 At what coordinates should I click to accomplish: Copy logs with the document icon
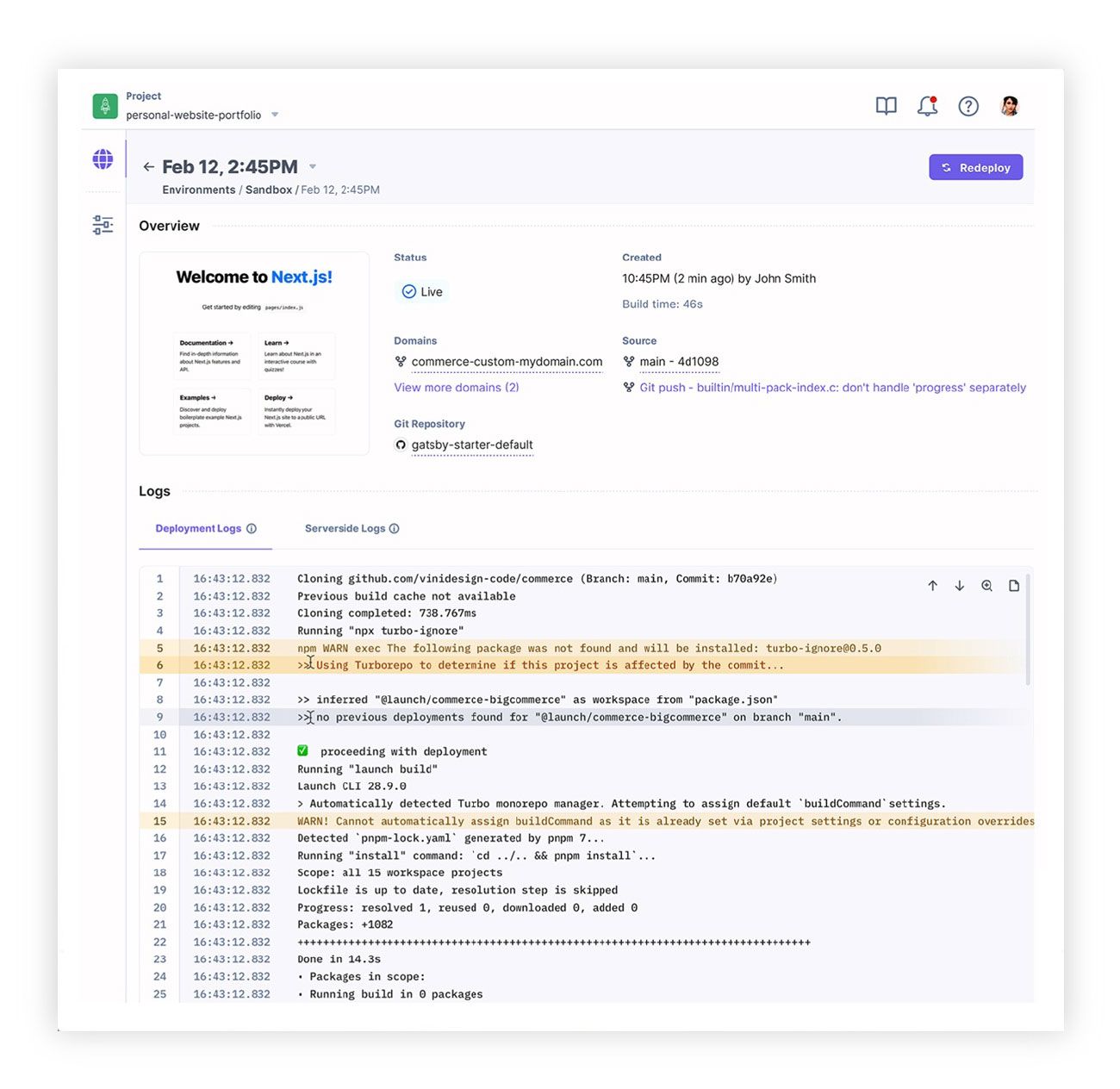click(1014, 586)
